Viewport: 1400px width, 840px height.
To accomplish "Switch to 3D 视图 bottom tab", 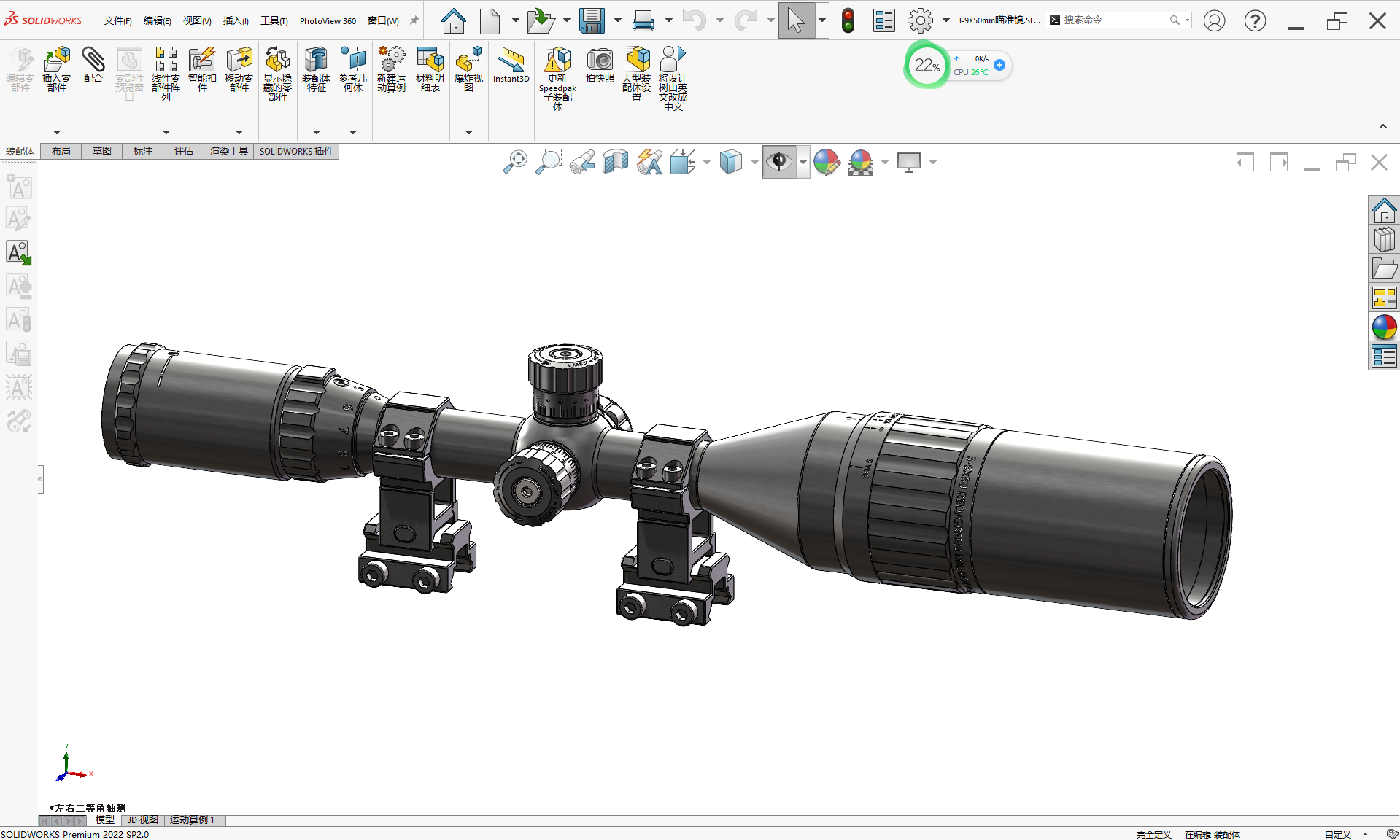I will coord(142,820).
